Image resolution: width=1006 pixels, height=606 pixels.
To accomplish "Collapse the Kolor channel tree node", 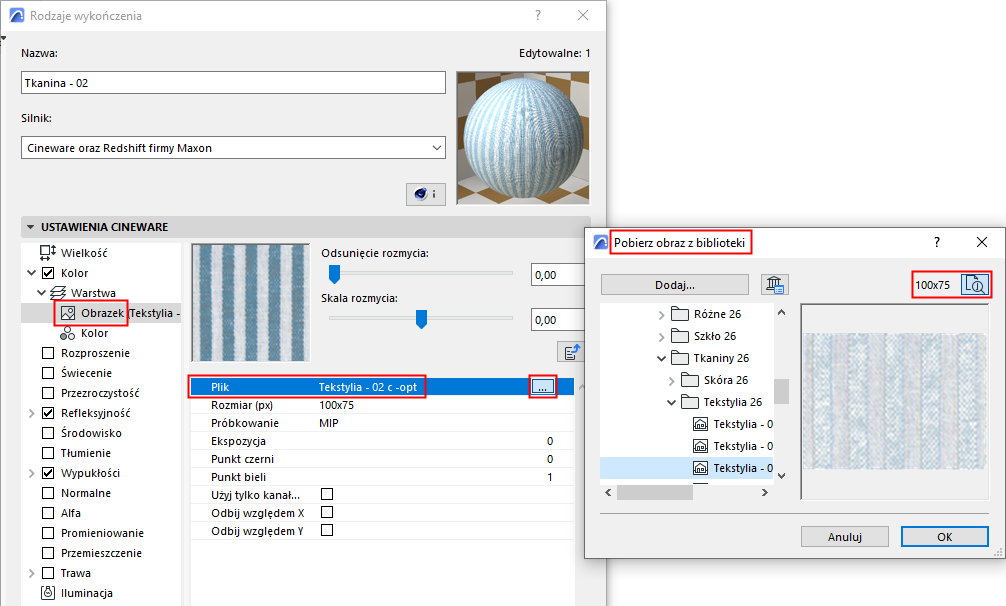I will pyautogui.click(x=31, y=273).
